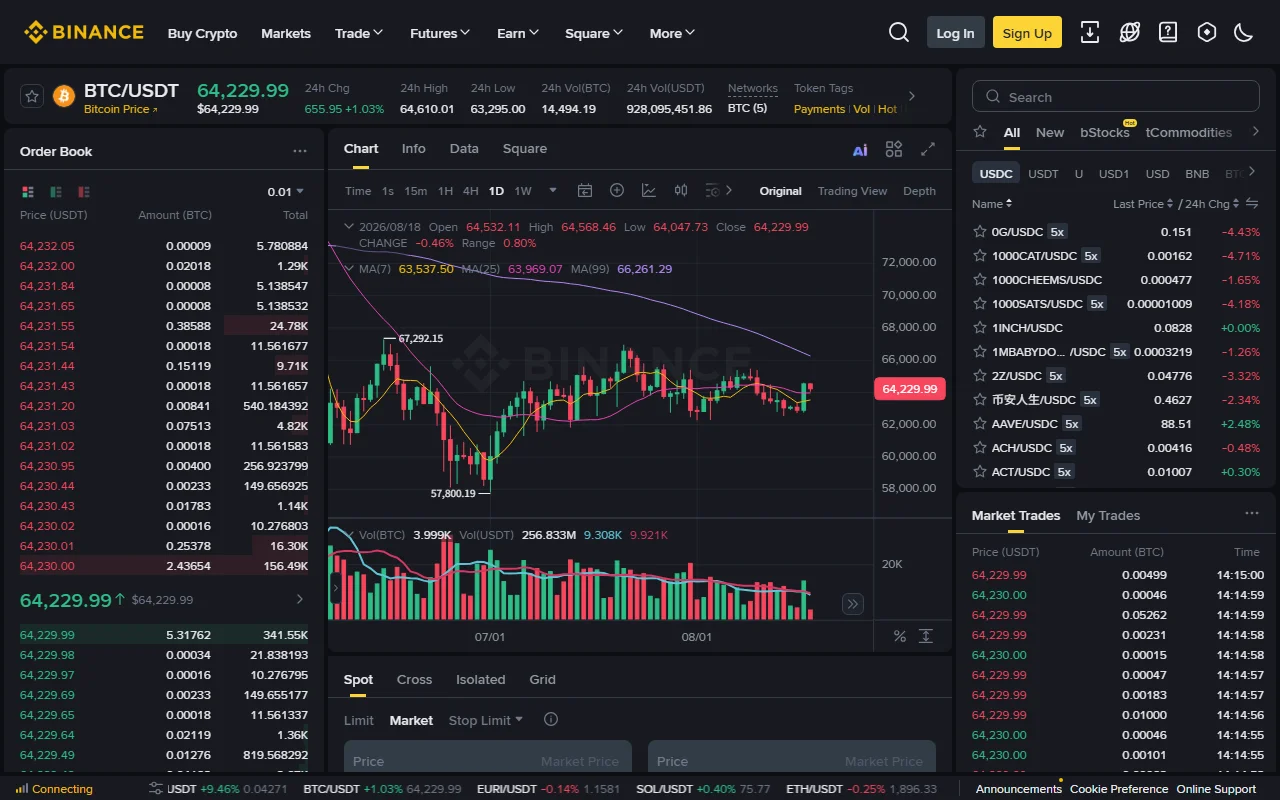Open more time intervals dropdown arrow
Screen dimensions: 1280x800
click(x=553, y=190)
